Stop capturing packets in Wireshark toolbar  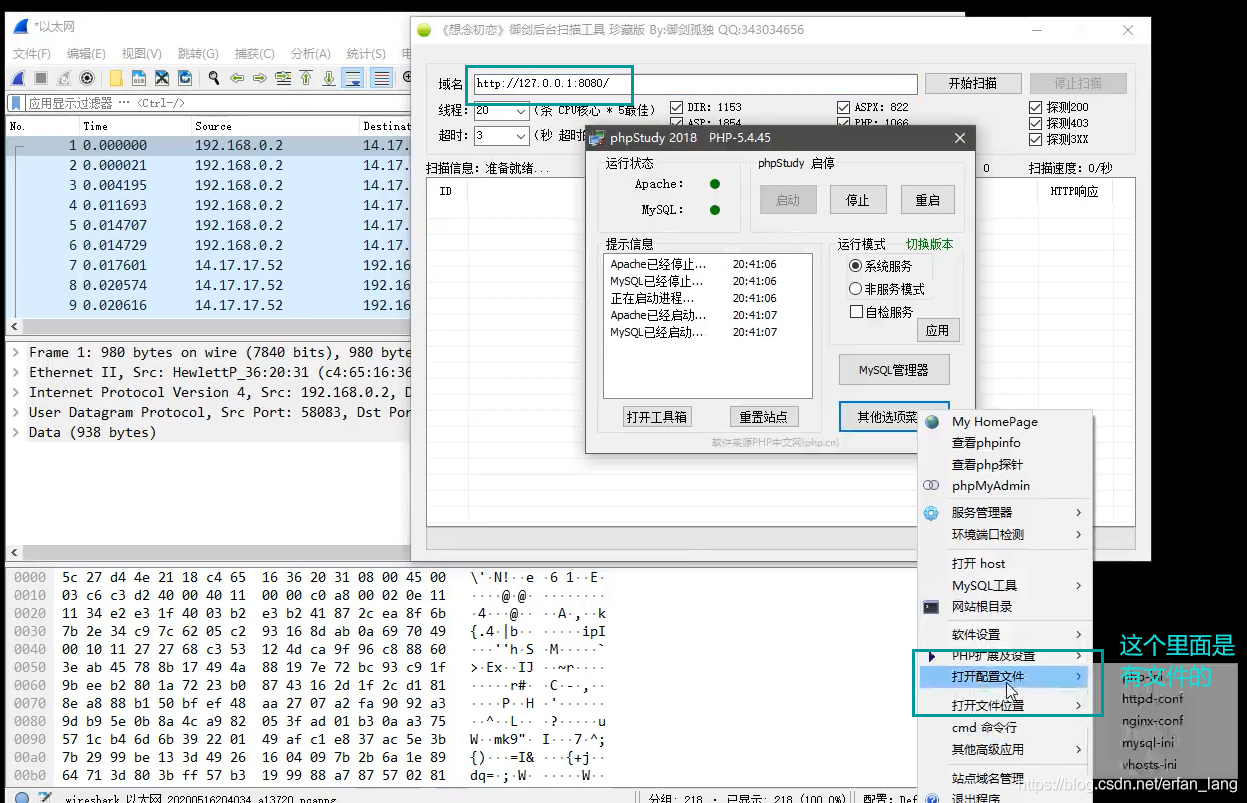click(x=41, y=77)
